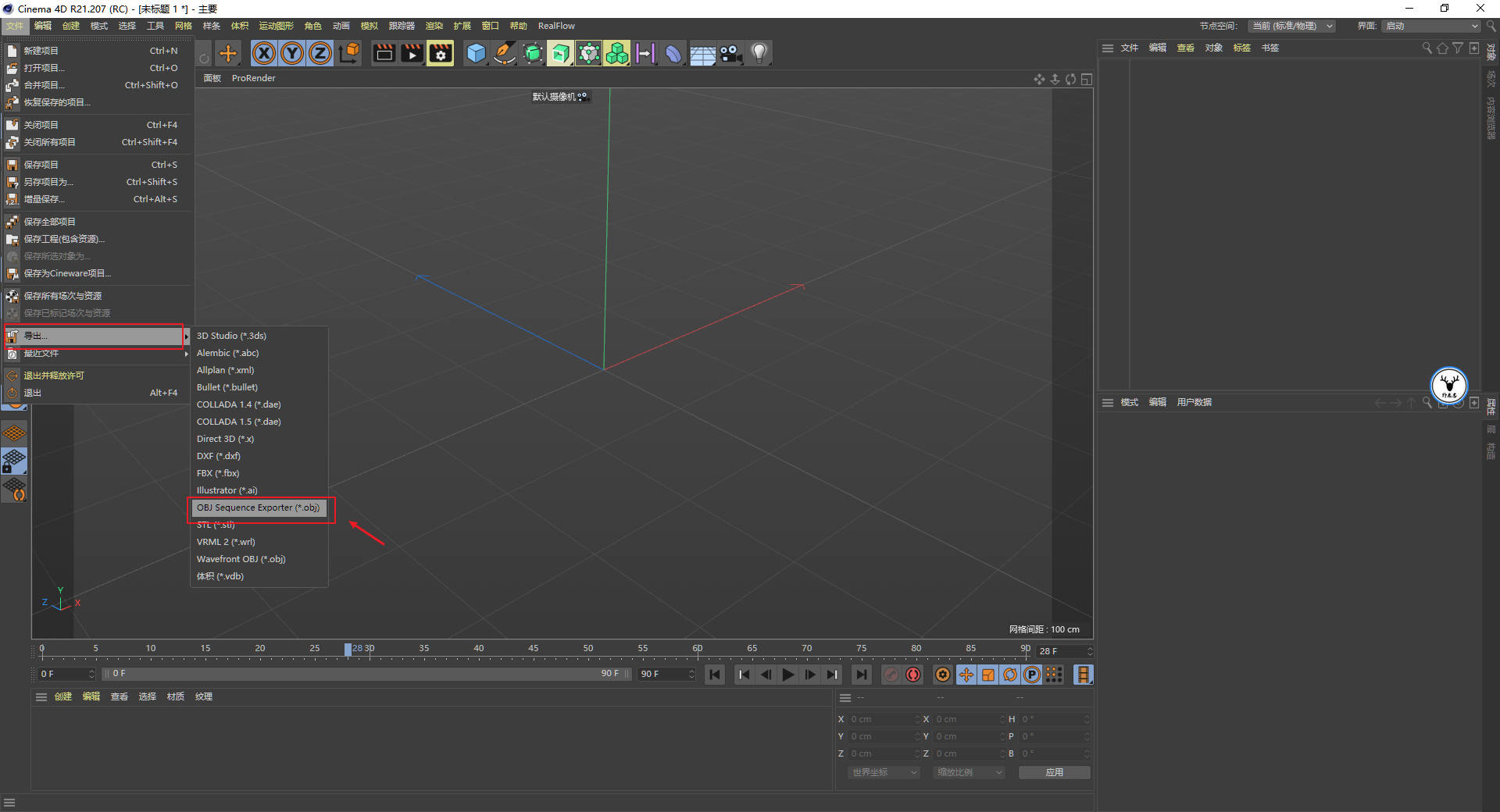Click Object Manager filter funnel icon
This screenshot has width=1500, height=812.
point(1458,48)
